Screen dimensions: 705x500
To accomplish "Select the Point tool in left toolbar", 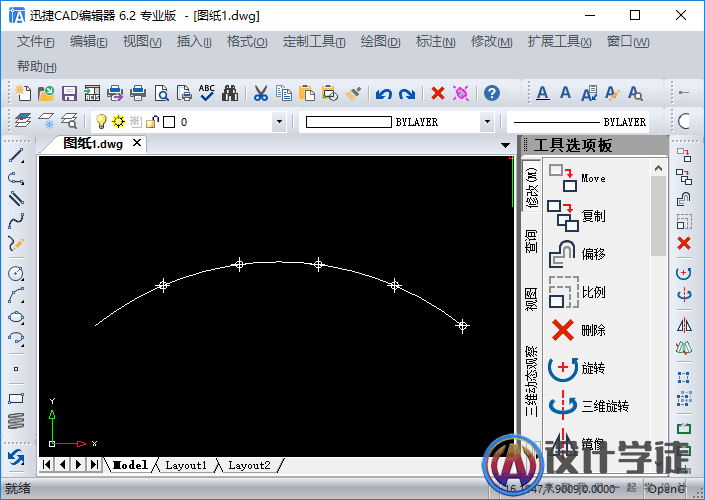I will pyautogui.click(x=16, y=369).
